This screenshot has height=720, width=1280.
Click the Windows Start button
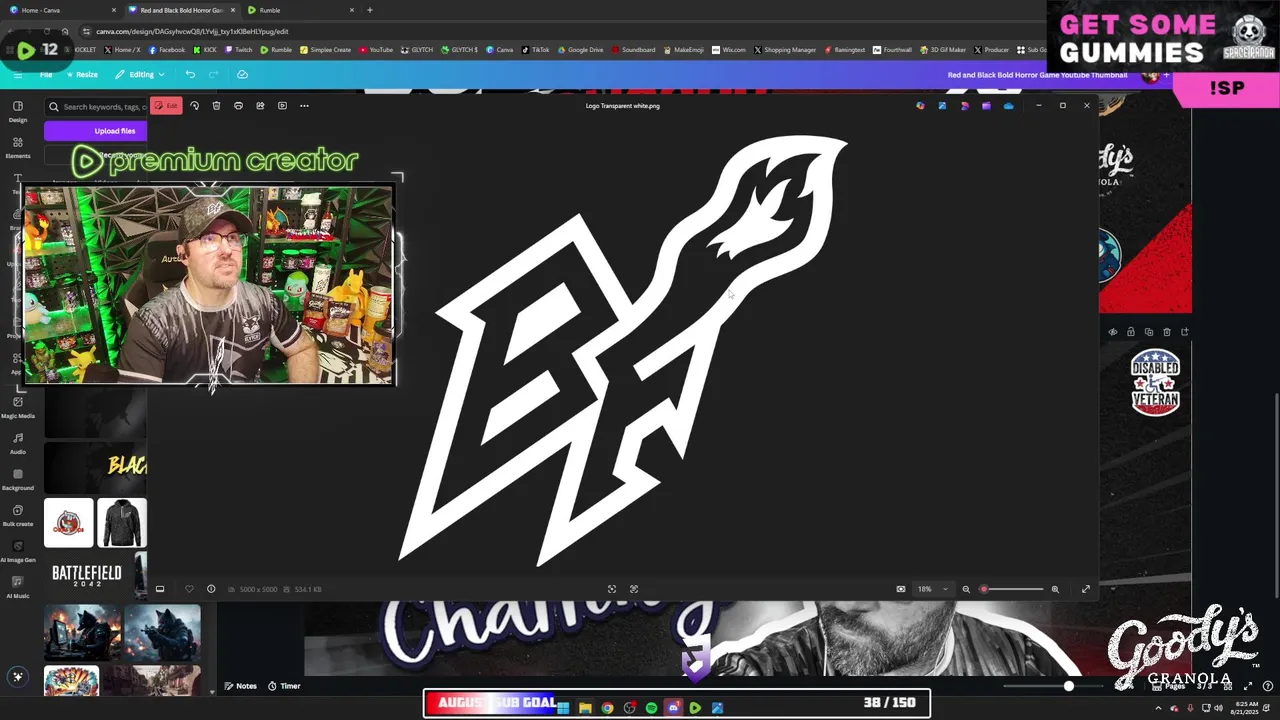pyautogui.click(x=563, y=708)
